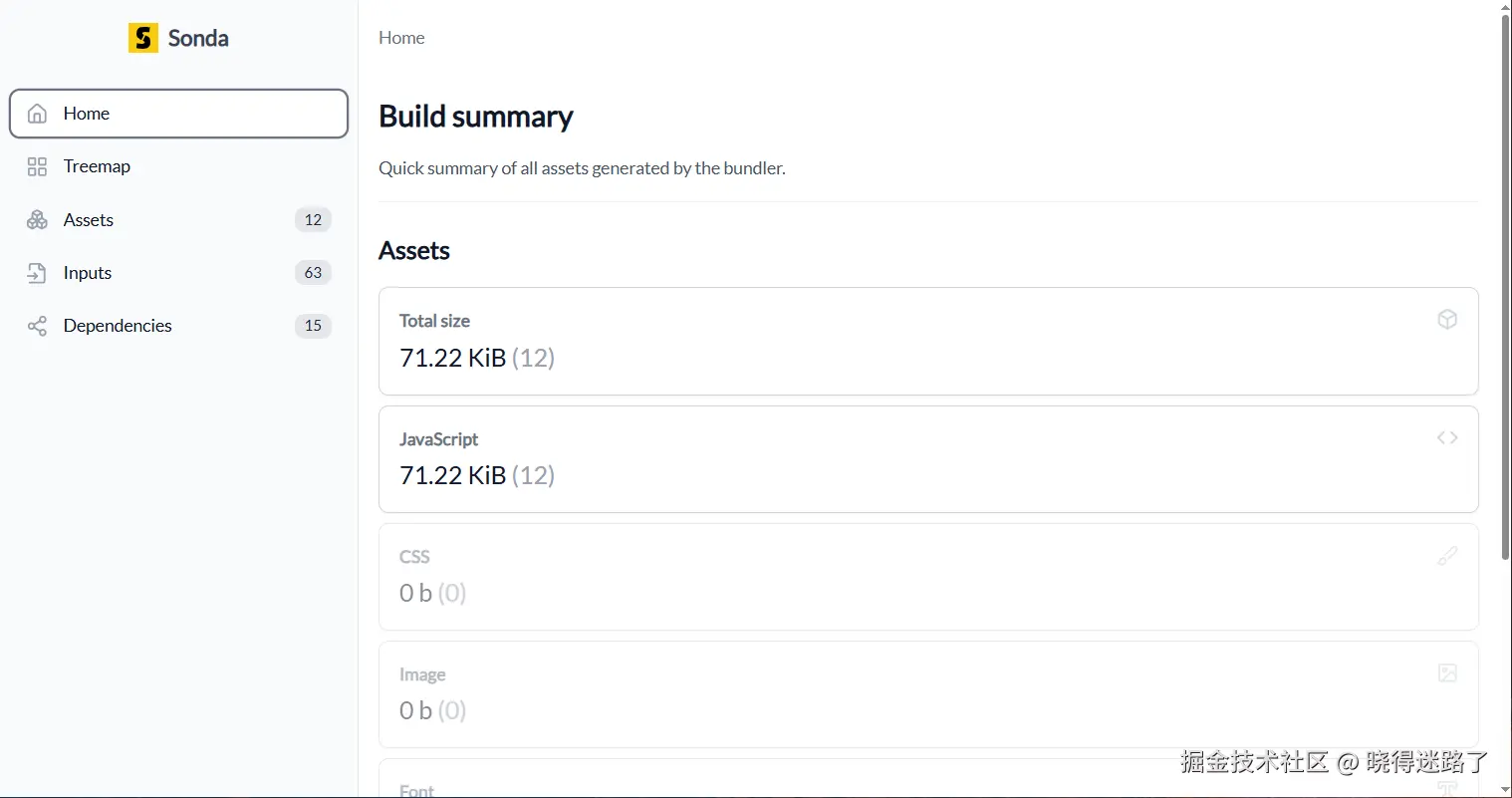Screen dimensions: 1512x798
Task: Click the box icon in Total size card
Action: pyautogui.click(x=1447, y=319)
